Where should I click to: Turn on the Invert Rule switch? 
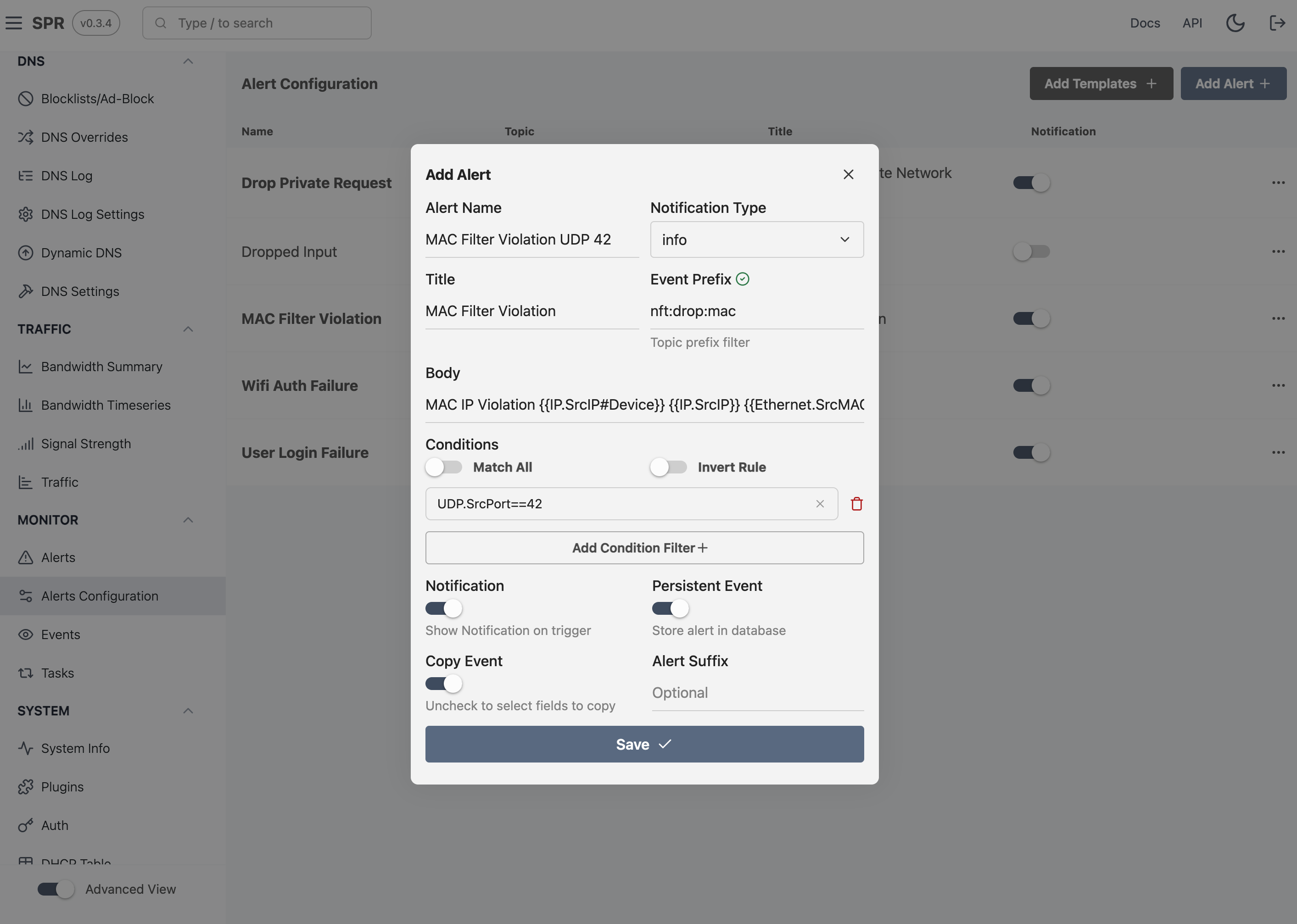(669, 467)
